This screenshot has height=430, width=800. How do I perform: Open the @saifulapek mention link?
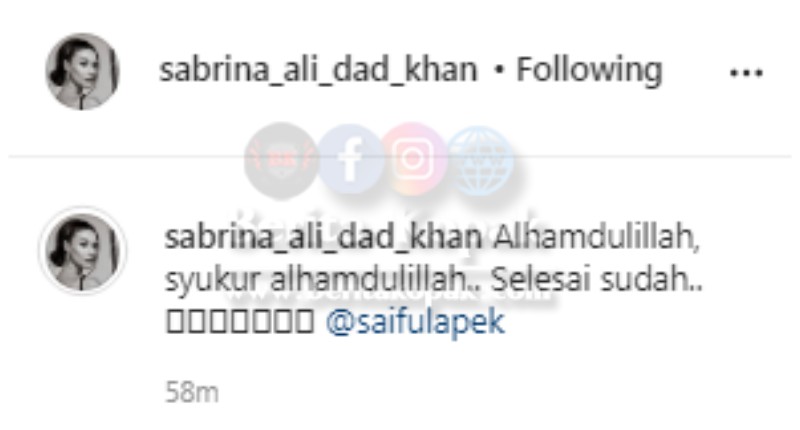tap(415, 322)
